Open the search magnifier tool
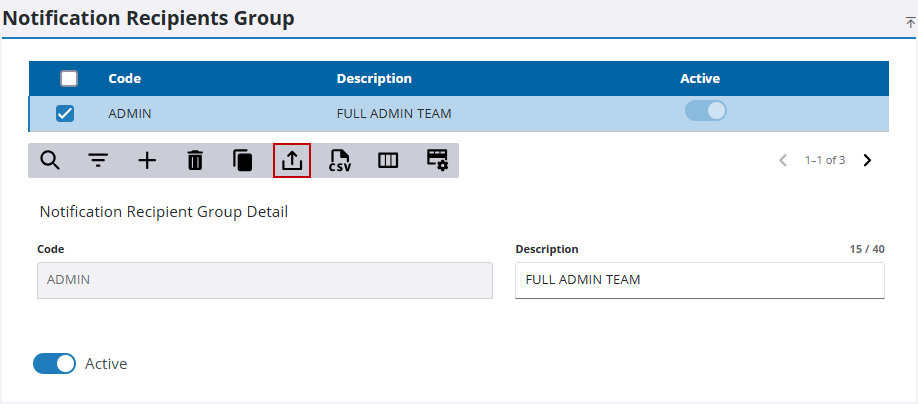This screenshot has width=918, height=404. pyautogui.click(x=50, y=160)
